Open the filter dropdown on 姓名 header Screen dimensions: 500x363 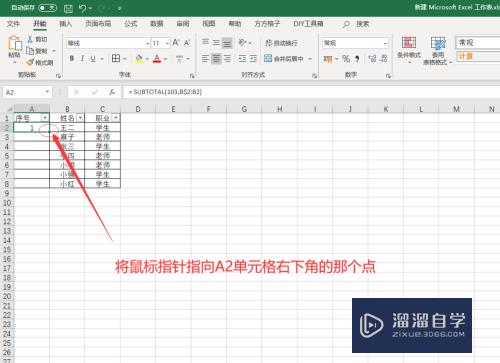tap(80, 118)
